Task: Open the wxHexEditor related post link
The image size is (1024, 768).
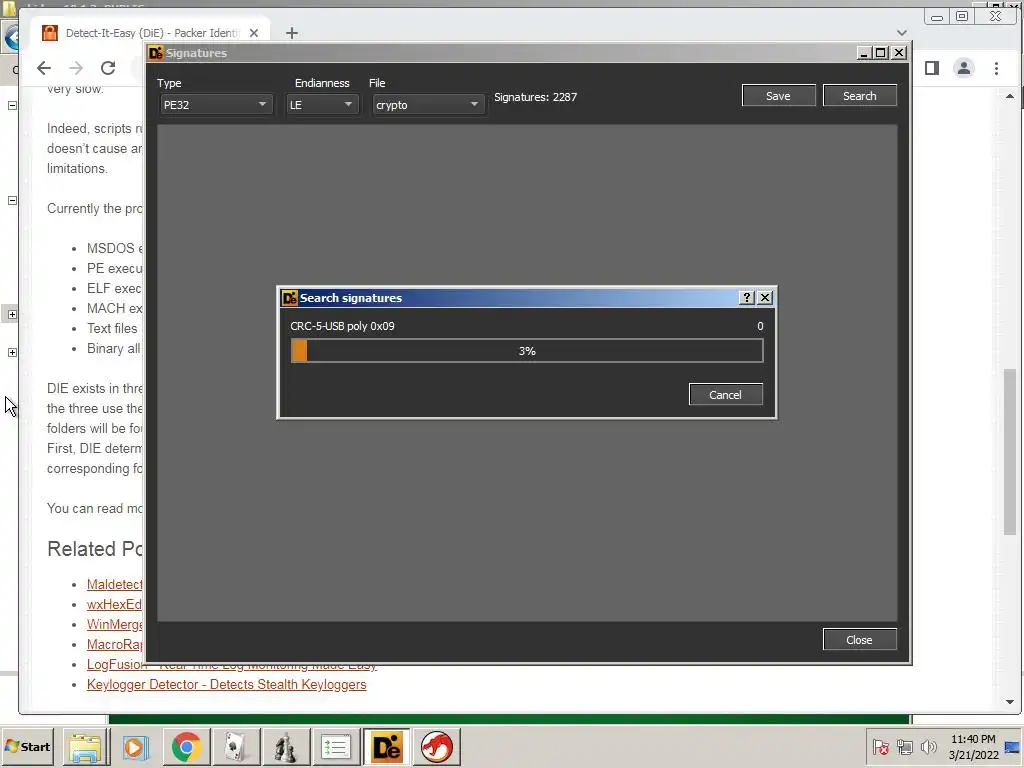Action: (115, 605)
